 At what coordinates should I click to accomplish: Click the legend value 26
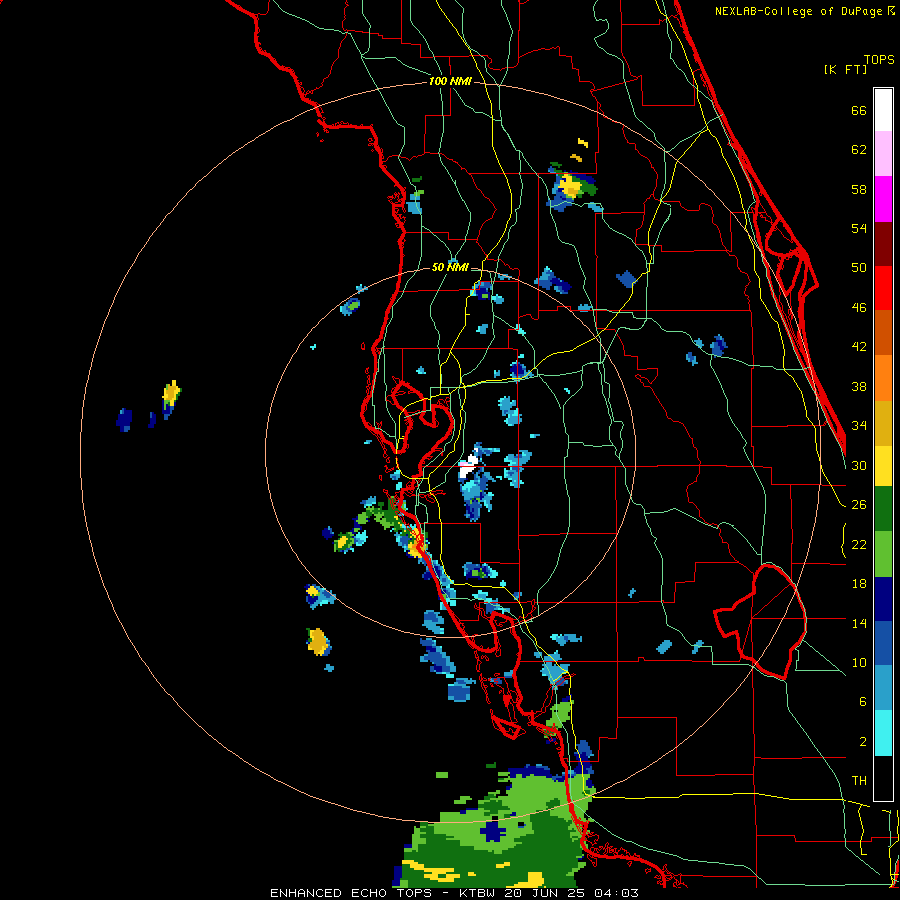pos(859,505)
